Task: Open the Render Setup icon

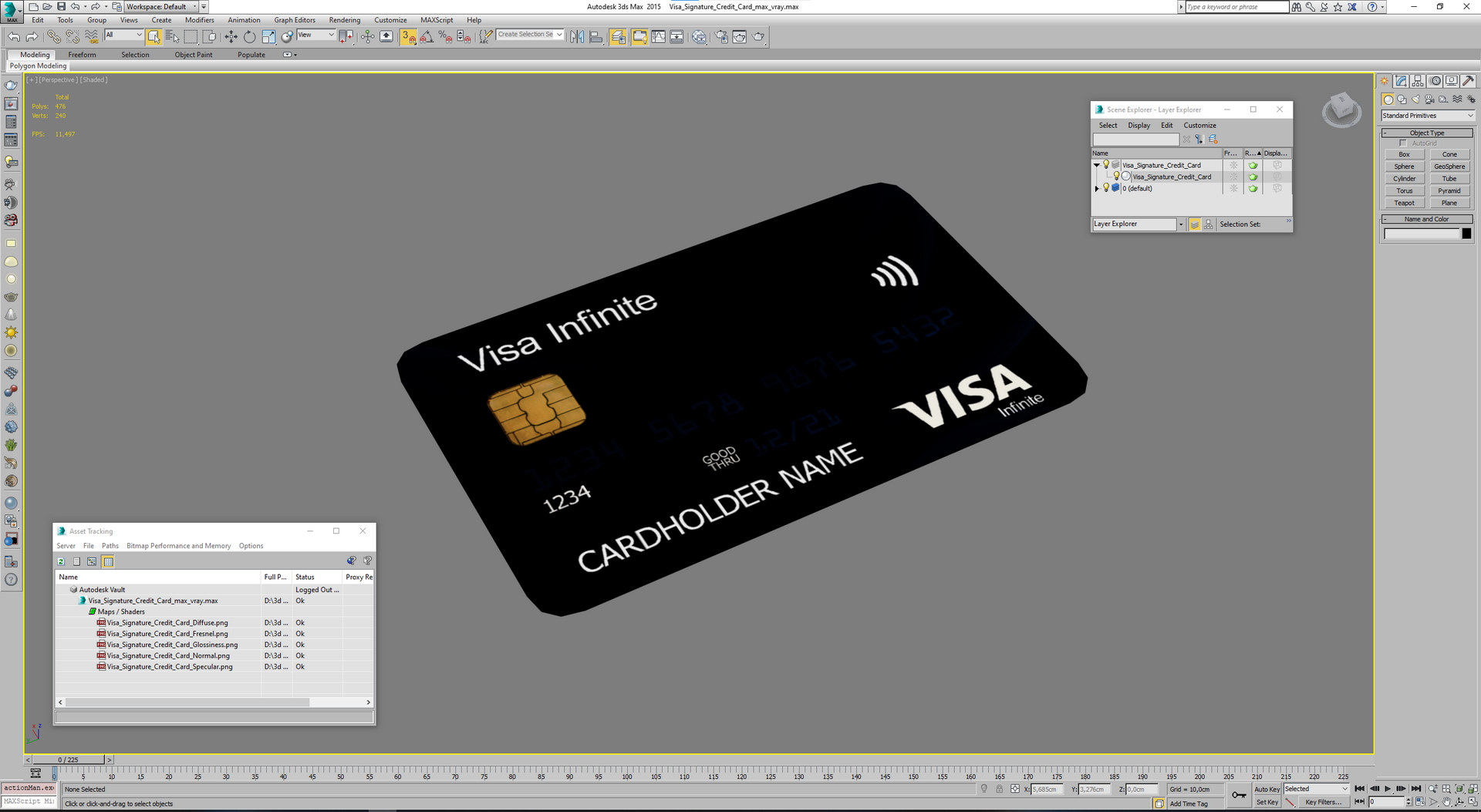Action: [x=721, y=36]
